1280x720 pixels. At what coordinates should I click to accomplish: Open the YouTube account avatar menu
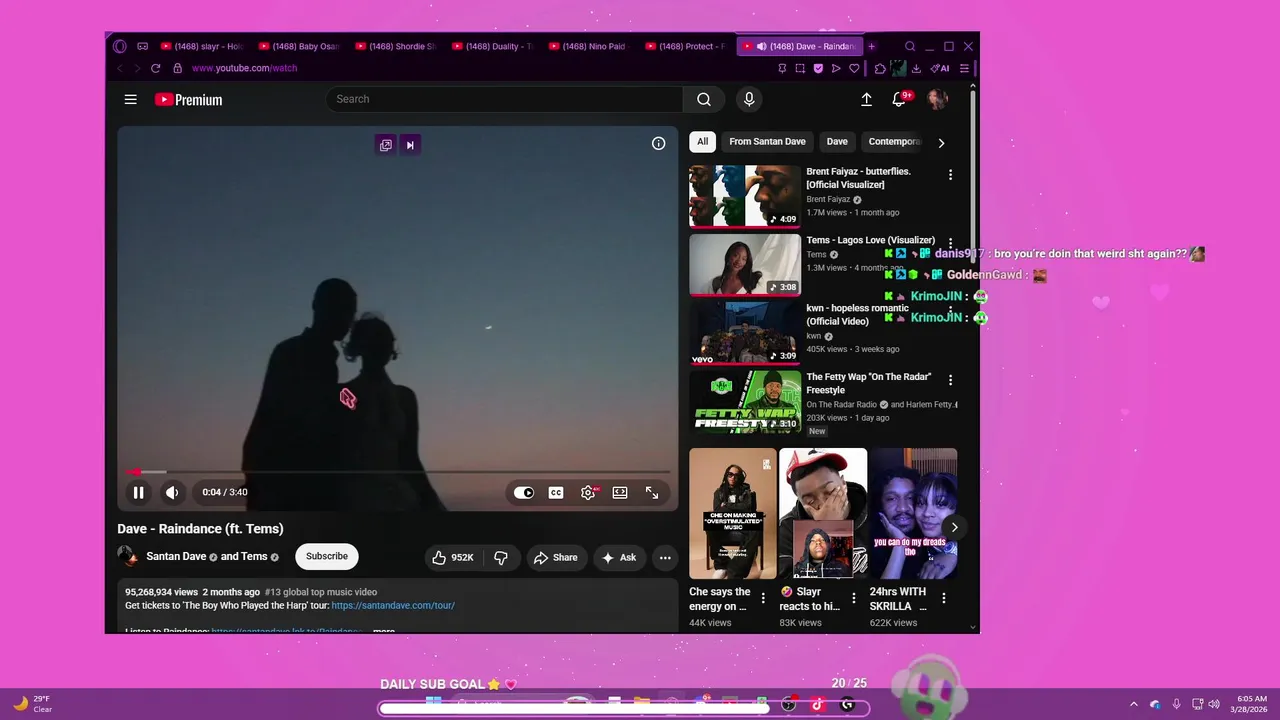(937, 99)
